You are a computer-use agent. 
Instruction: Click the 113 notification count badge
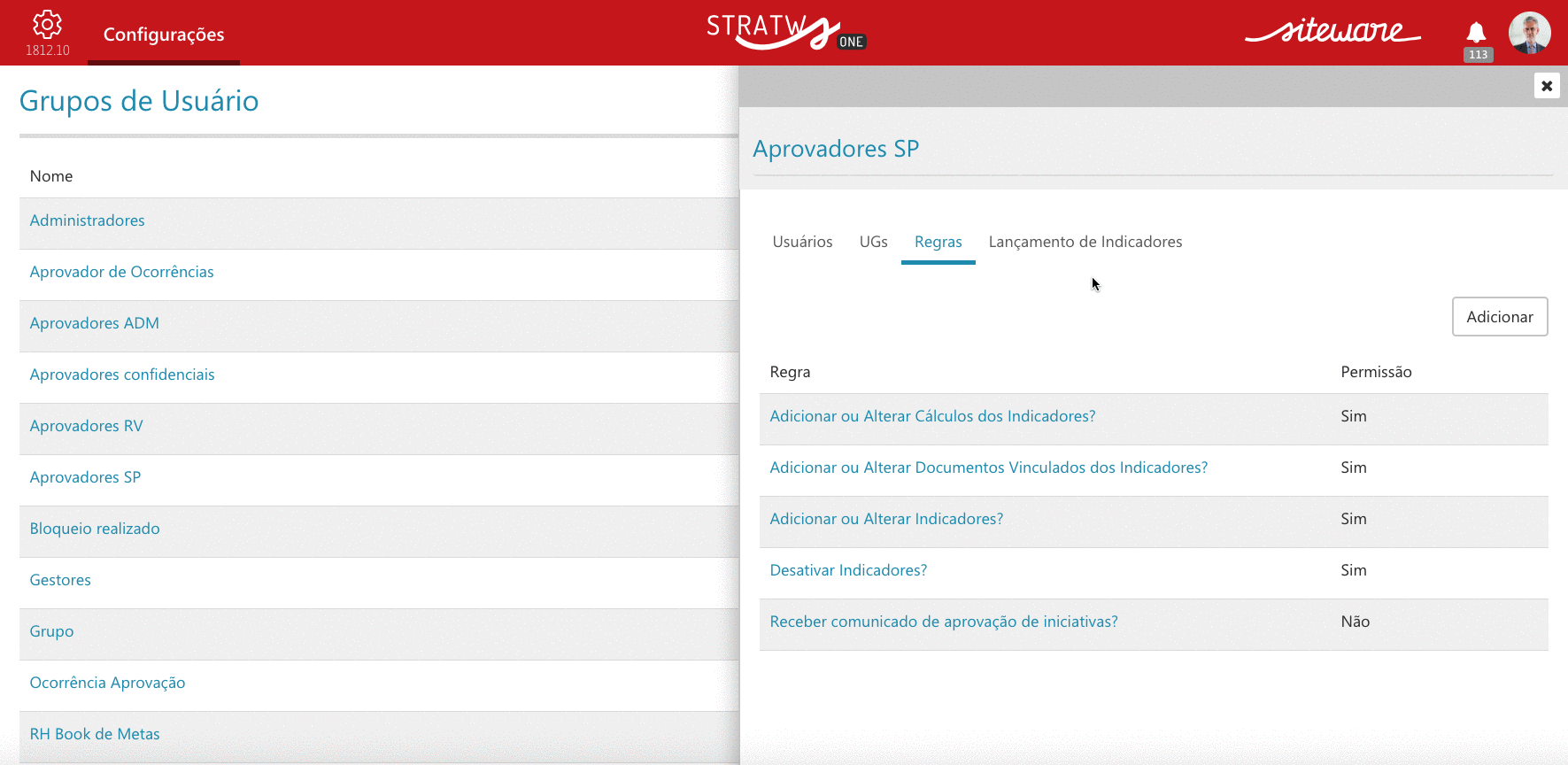1478,55
